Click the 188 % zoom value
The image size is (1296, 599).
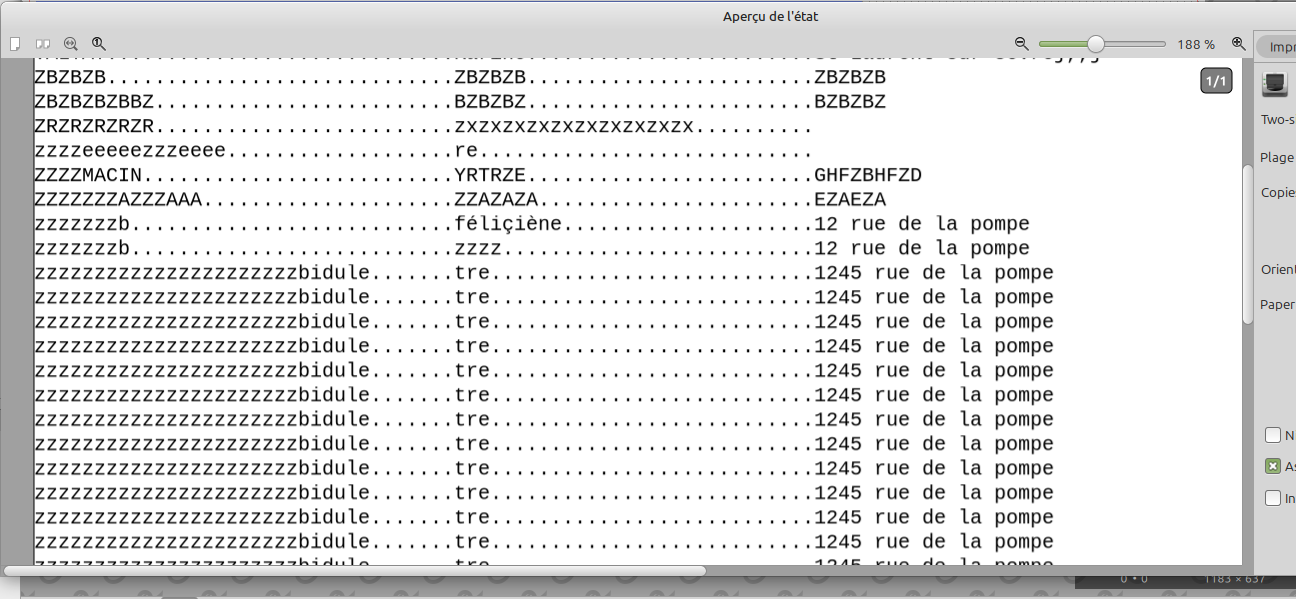(1196, 45)
